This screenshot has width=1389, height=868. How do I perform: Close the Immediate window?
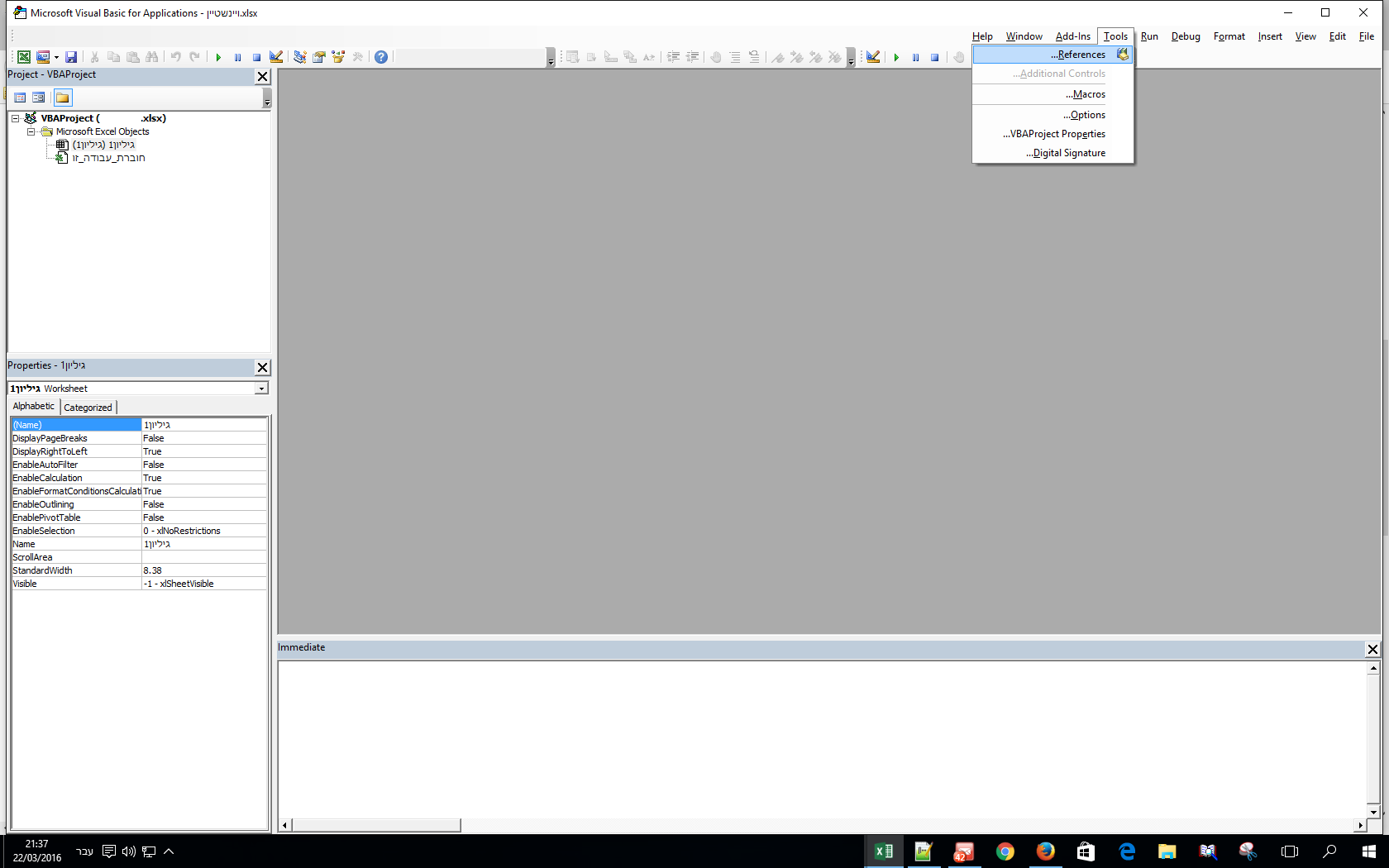1372,649
